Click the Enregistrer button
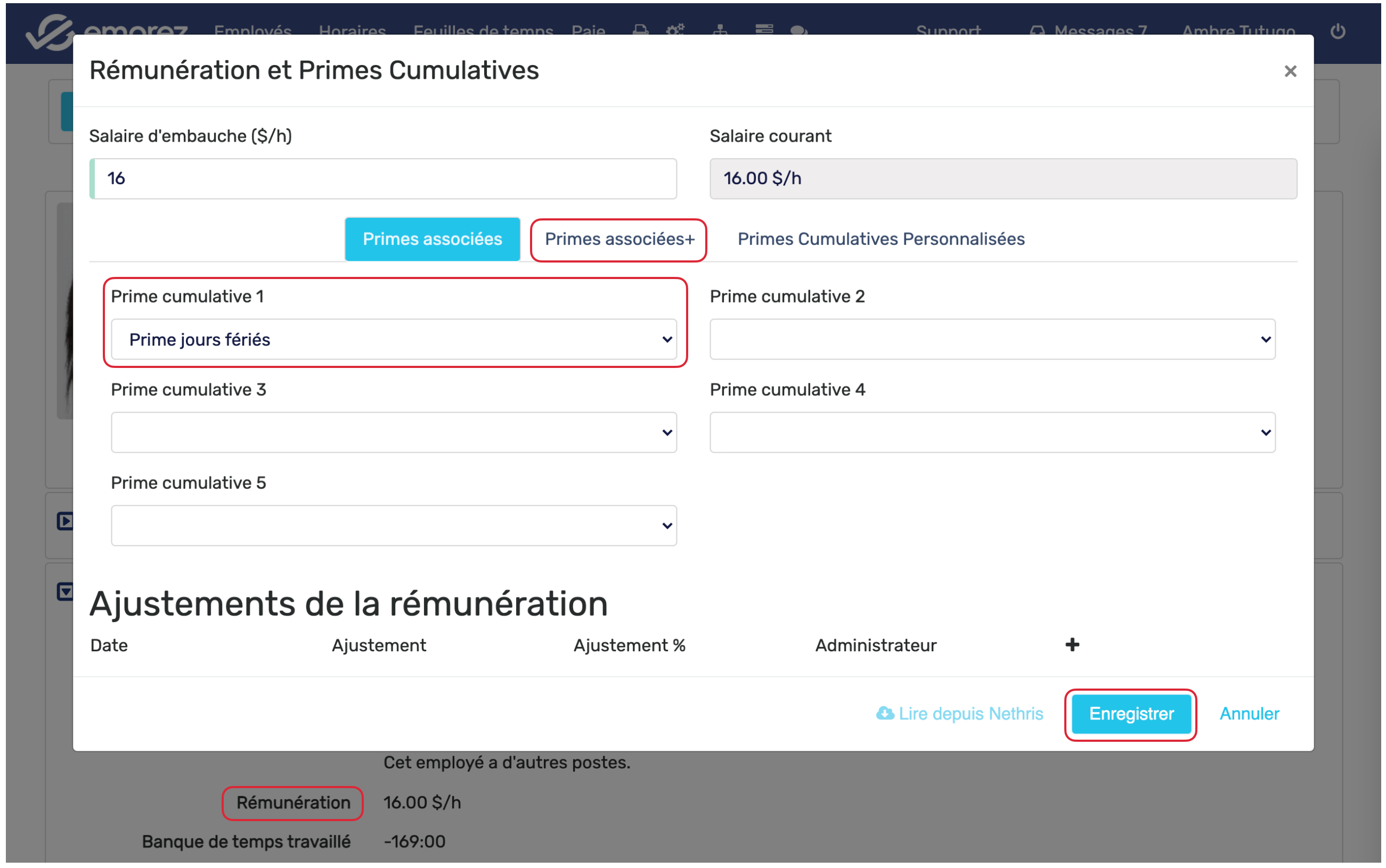The width and height of the screenshot is (1386, 868). coord(1130,714)
